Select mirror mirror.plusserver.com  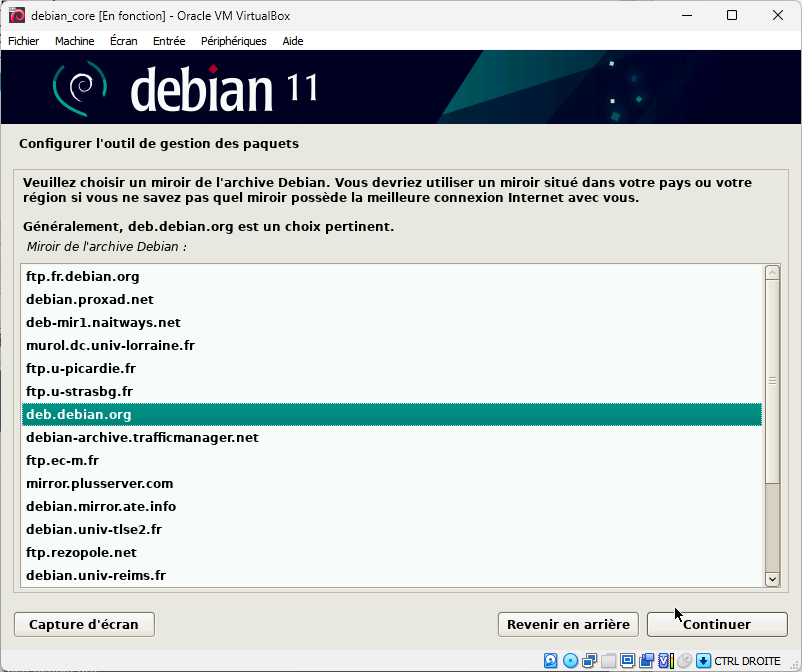click(392, 483)
